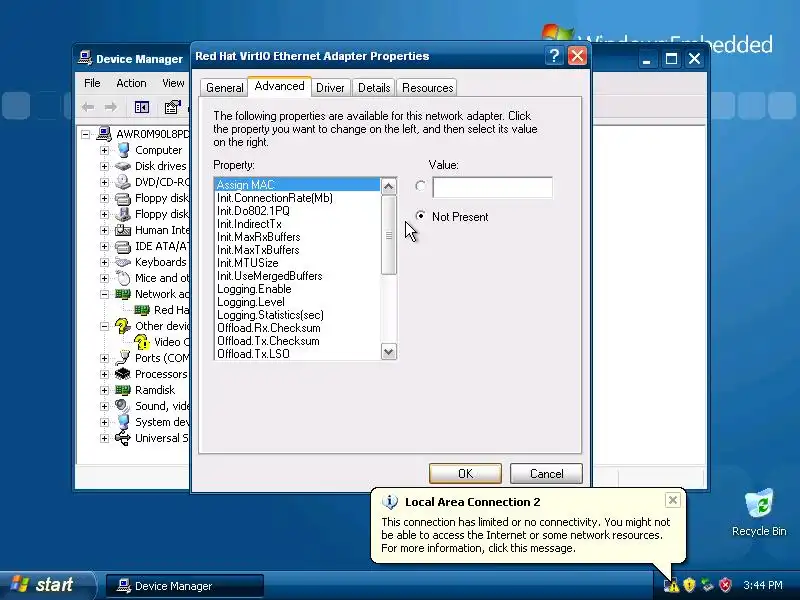Click the Ports (COM) icon
This screenshot has height=600, width=800.
click(123, 358)
